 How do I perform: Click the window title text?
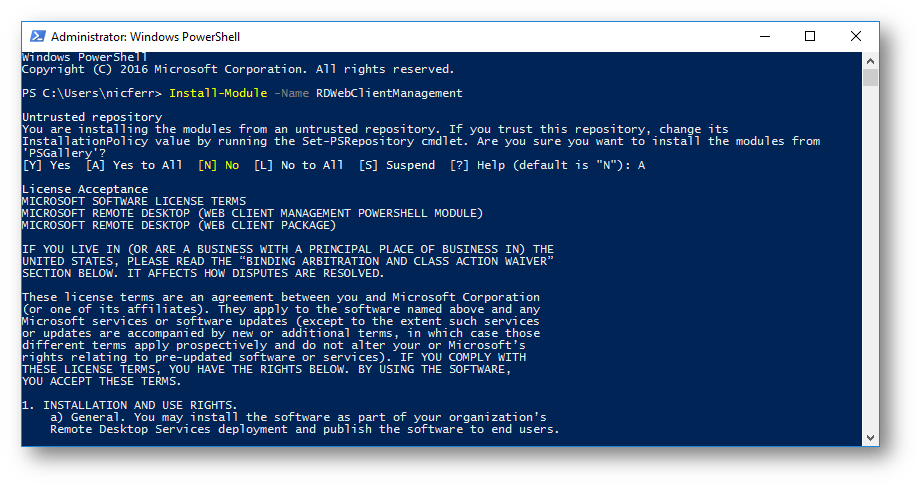pos(146,37)
